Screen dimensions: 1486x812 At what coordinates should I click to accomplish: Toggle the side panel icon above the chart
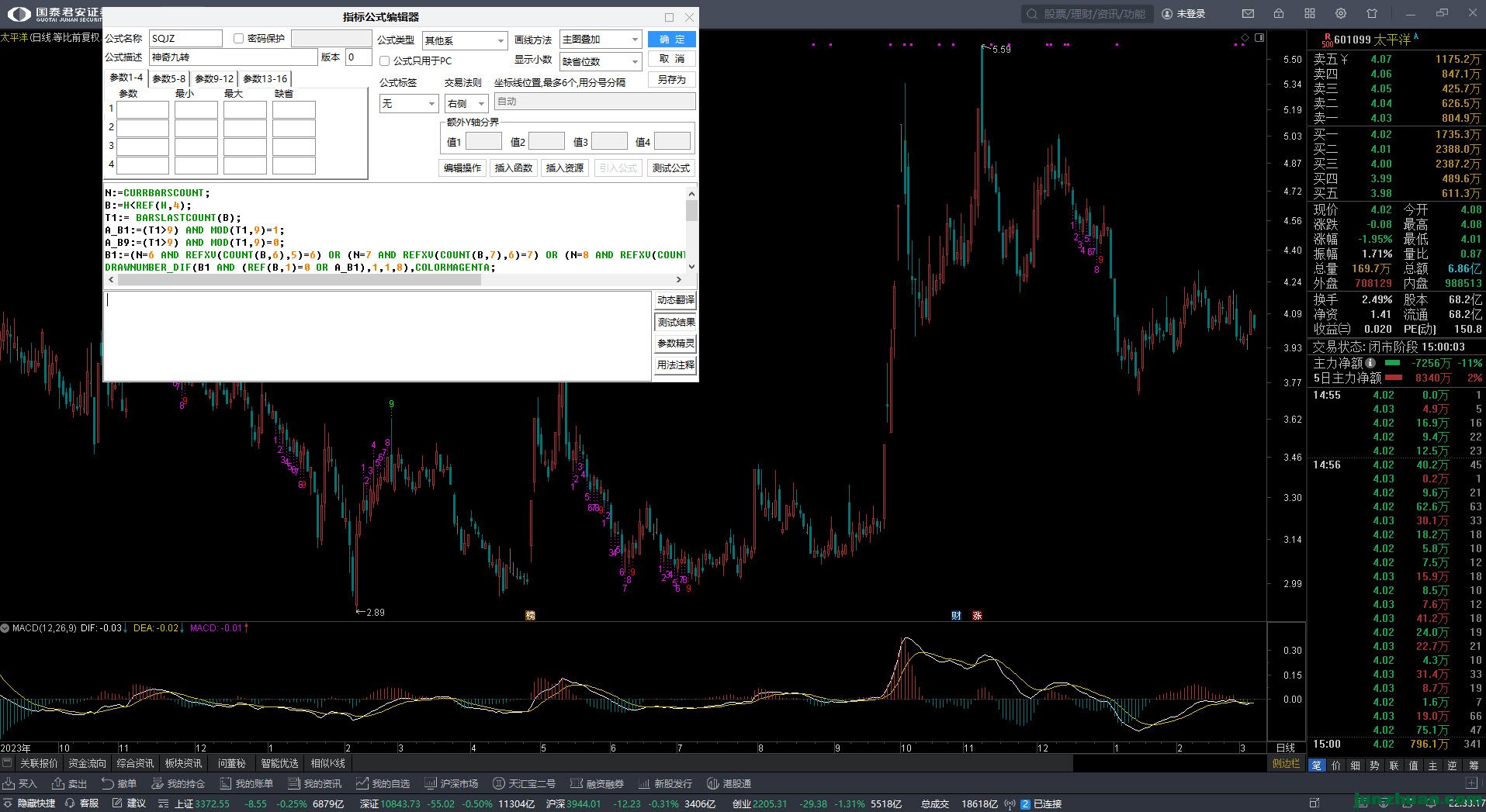point(1259,37)
